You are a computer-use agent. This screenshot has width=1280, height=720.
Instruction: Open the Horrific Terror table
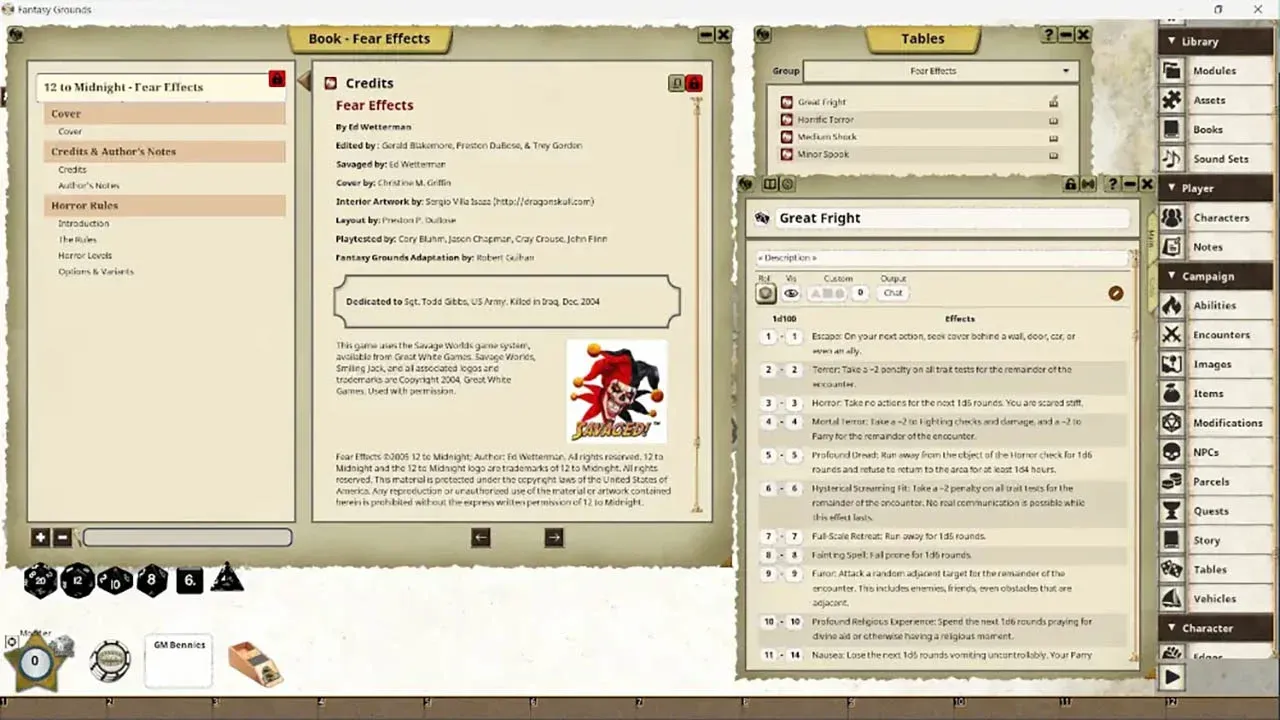(826, 120)
